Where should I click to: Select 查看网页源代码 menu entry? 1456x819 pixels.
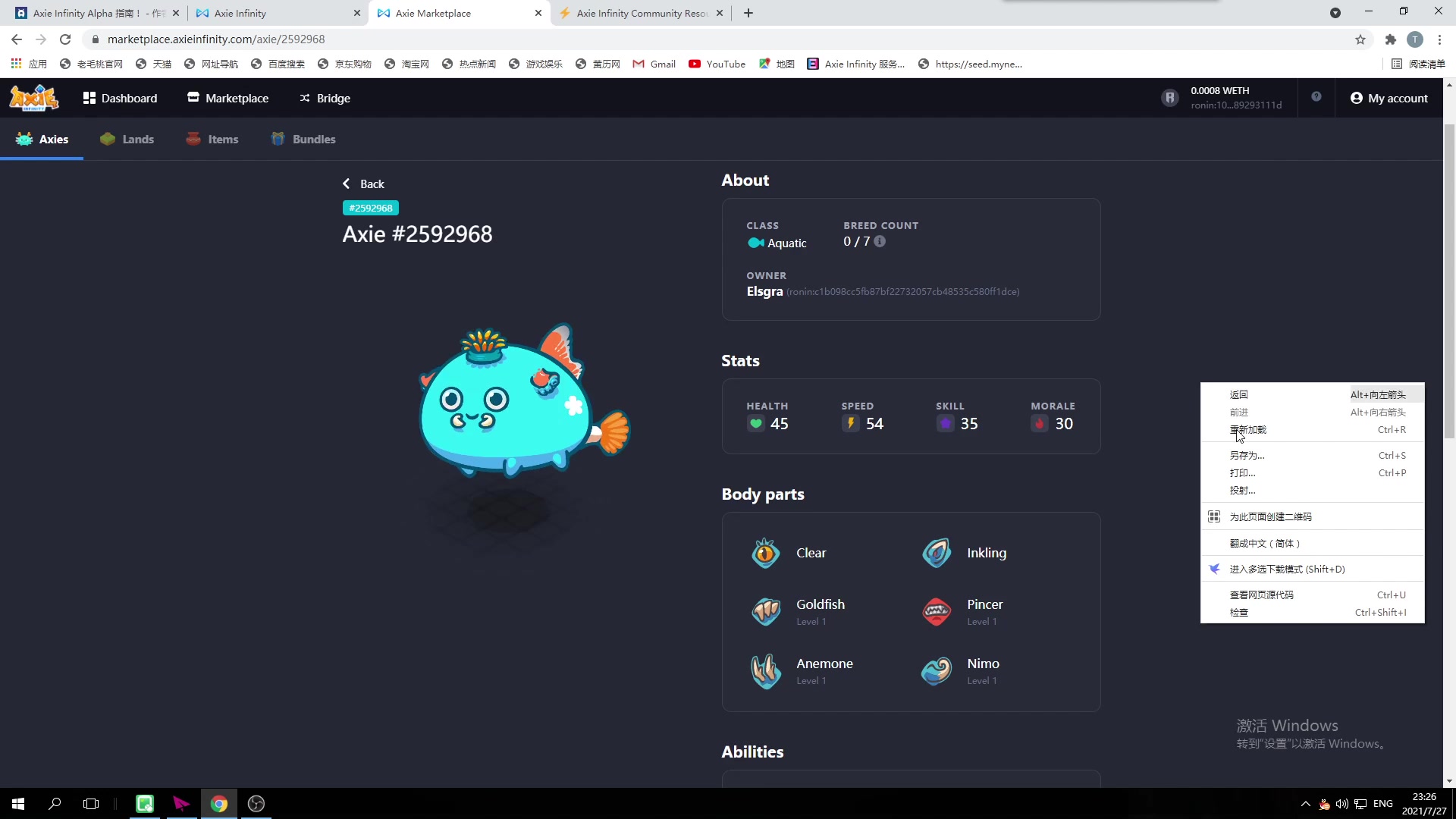[x=1312, y=595]
